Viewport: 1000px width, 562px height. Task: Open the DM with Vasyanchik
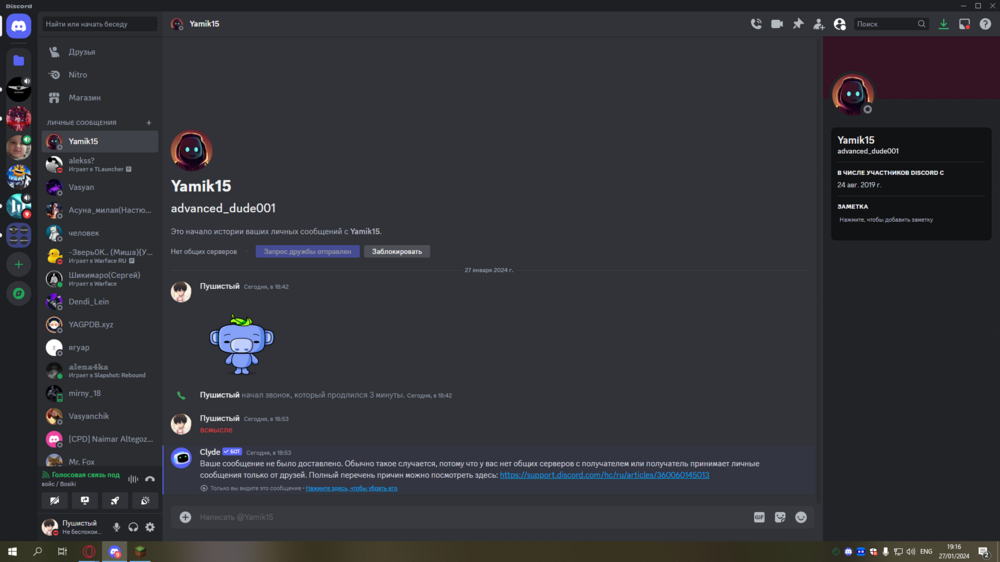99,416
